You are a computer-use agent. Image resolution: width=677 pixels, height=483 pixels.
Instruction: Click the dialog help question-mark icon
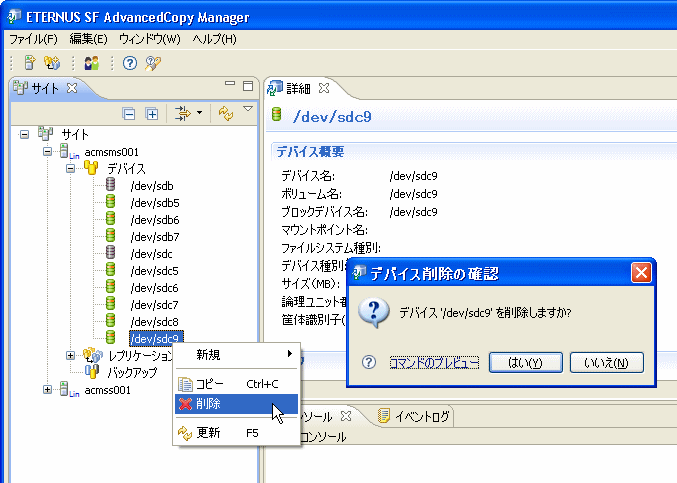click(369, 362)
